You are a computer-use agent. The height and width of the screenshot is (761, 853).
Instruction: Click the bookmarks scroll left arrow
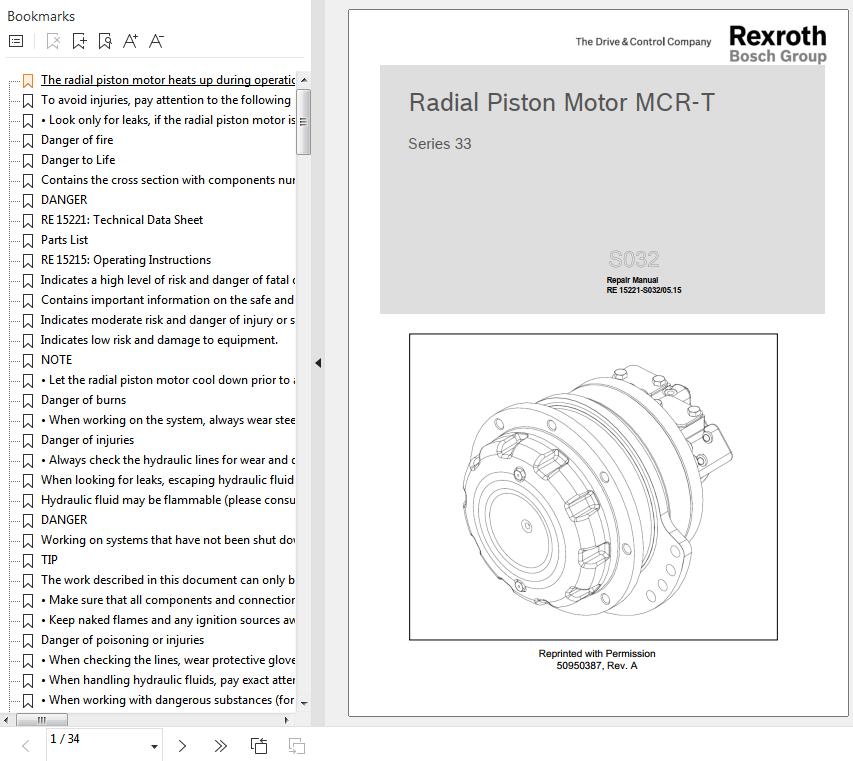(x=6, y=720)
